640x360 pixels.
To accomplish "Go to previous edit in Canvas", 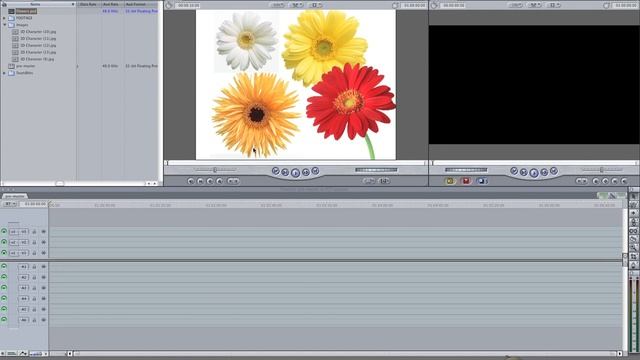I will coord(514,171).
